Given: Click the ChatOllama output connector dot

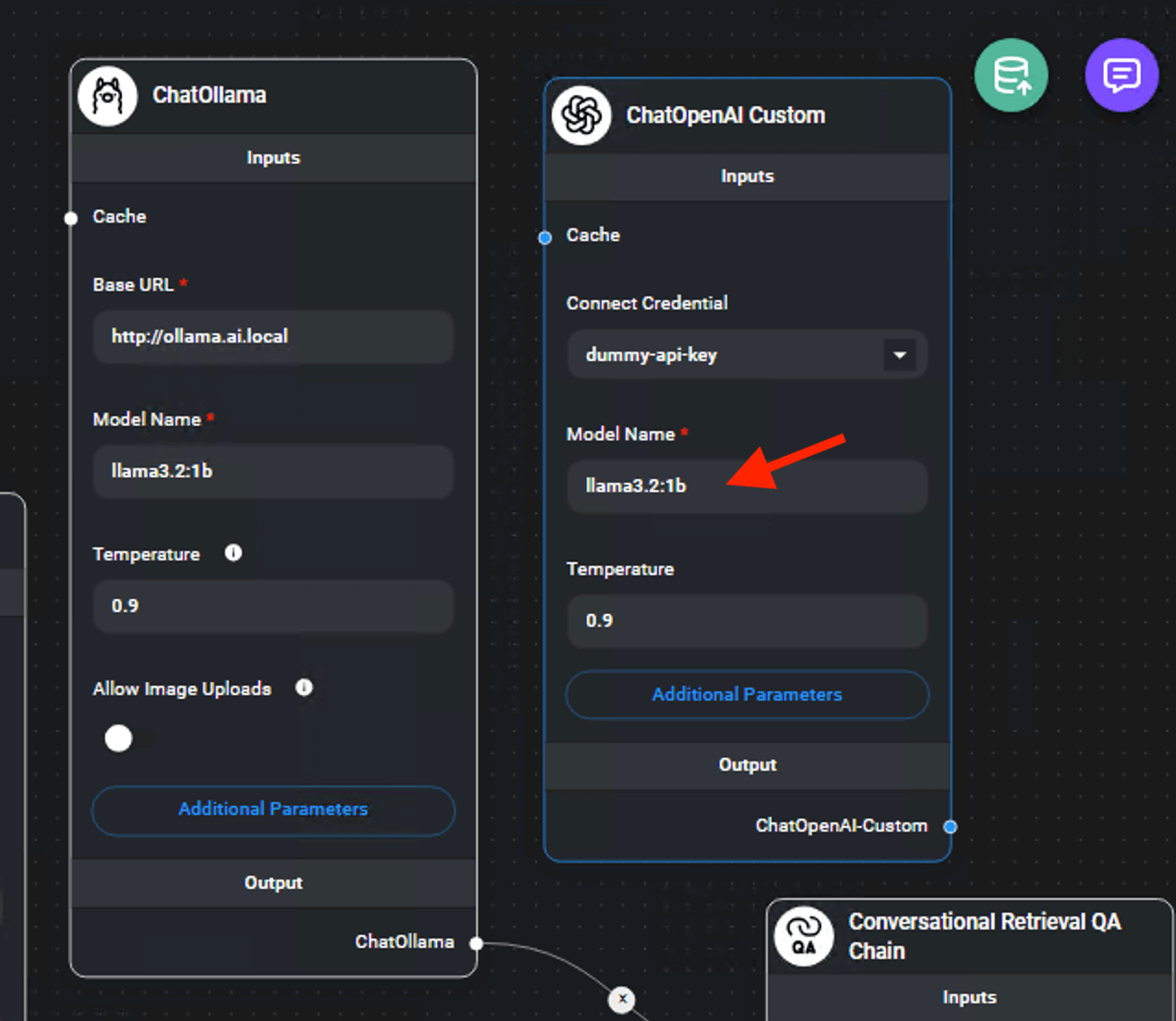Looking at the screenshot, I should (476, 943).
